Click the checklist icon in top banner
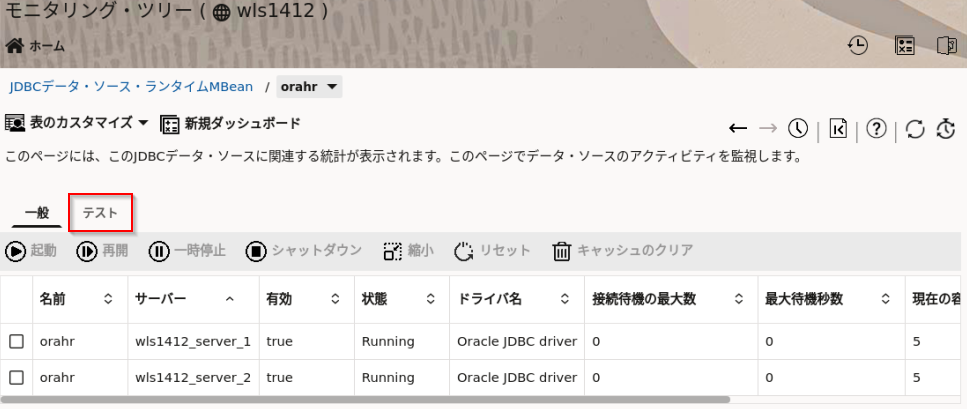967x409 pixels. (x=905, y=45)
